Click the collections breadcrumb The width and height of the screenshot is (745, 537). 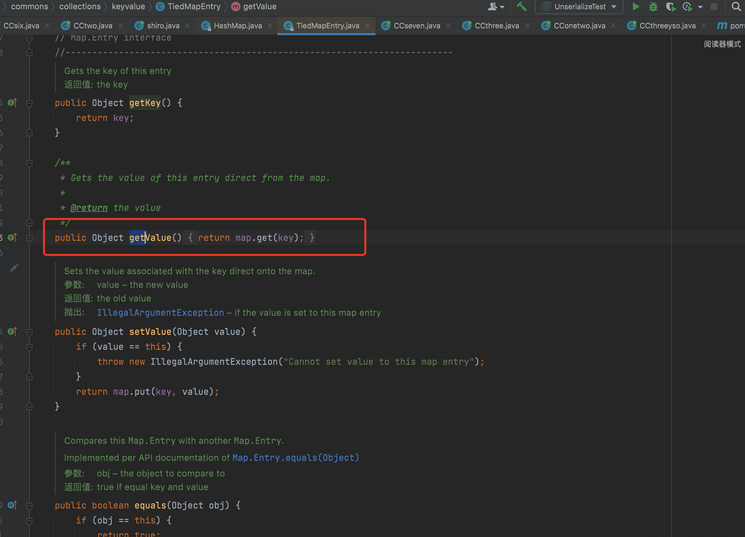[x=80, y=7]
